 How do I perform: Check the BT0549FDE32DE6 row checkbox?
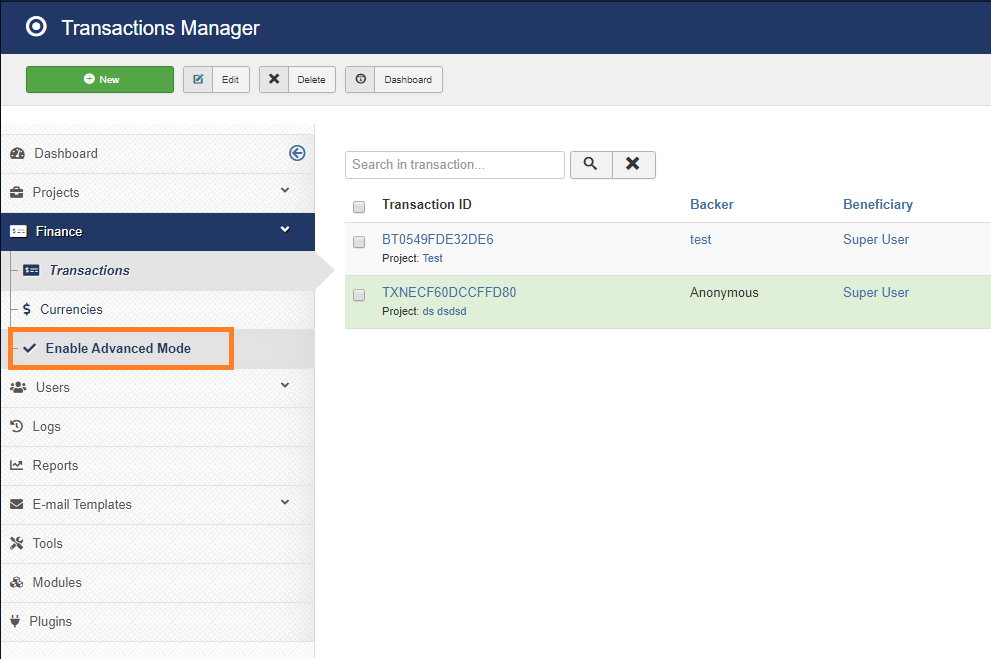tap(359, 242)
